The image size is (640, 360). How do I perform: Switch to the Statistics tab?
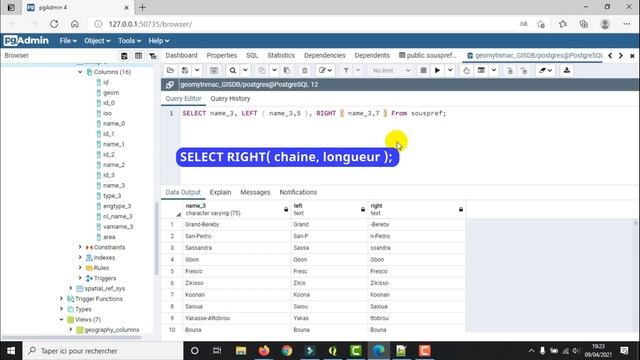[281, 56]
